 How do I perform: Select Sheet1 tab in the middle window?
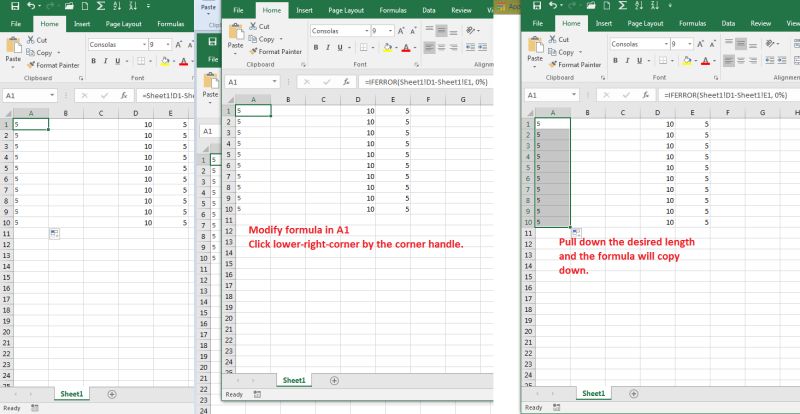[293, 380]
